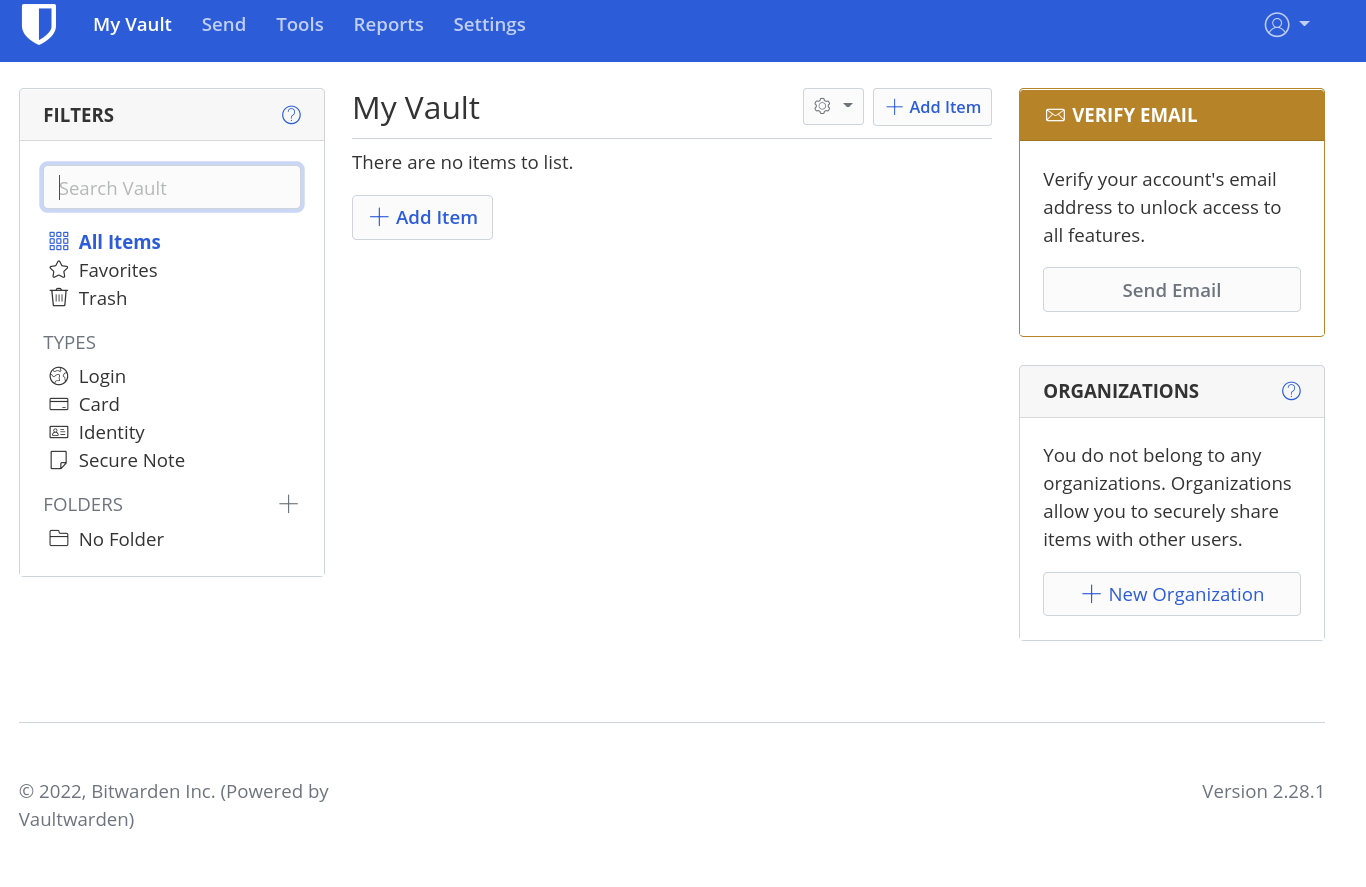Open the My Vault tab

click(x=133, y=24)
